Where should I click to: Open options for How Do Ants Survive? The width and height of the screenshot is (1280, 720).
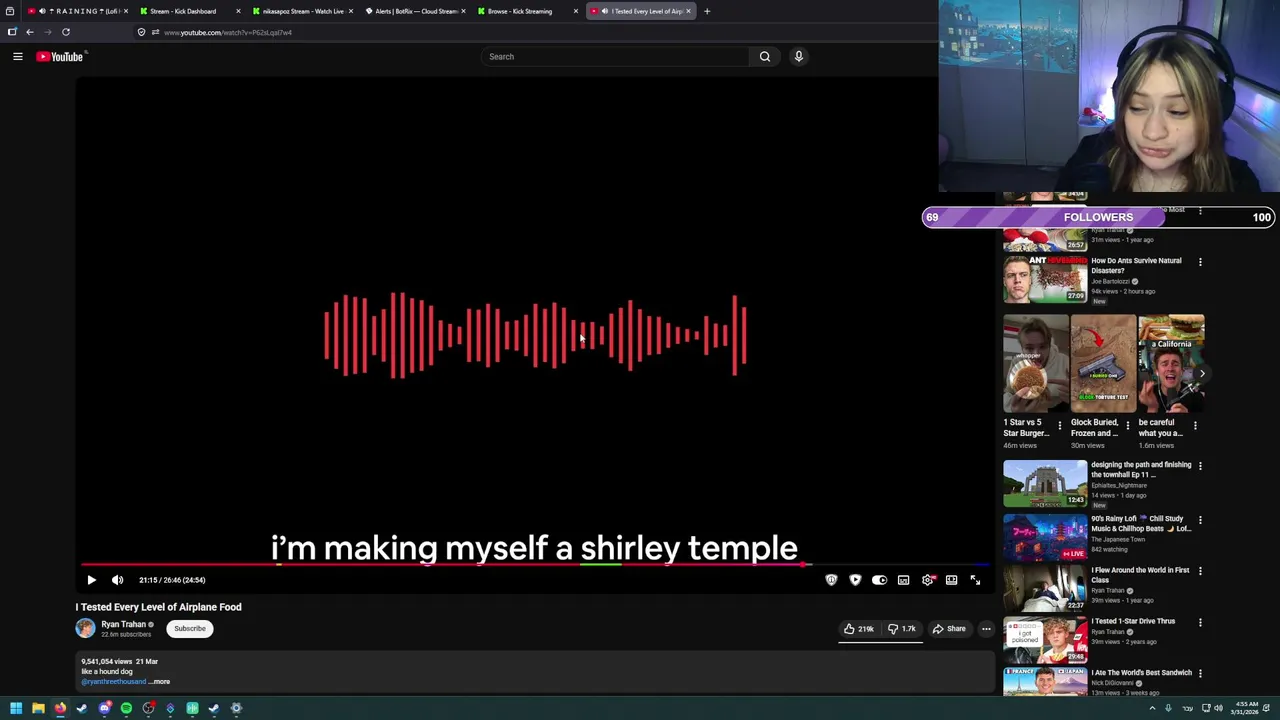[1200, 262]
